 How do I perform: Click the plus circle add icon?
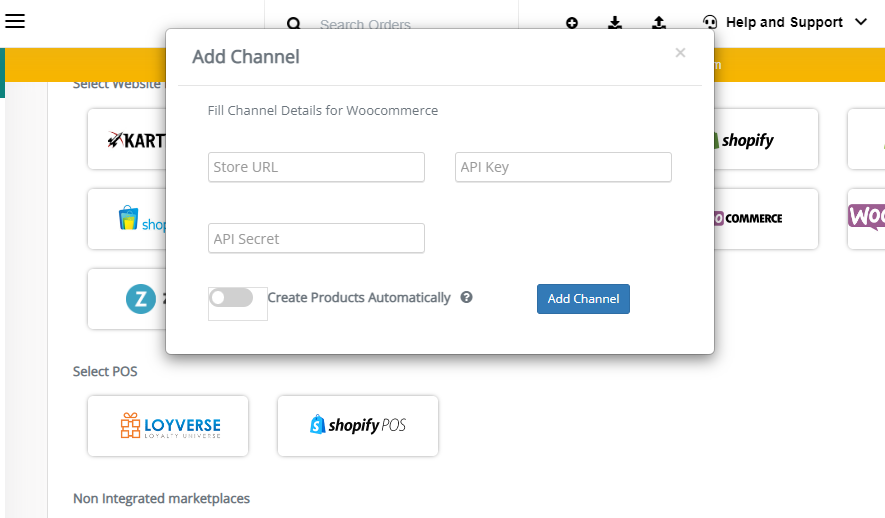572,23
